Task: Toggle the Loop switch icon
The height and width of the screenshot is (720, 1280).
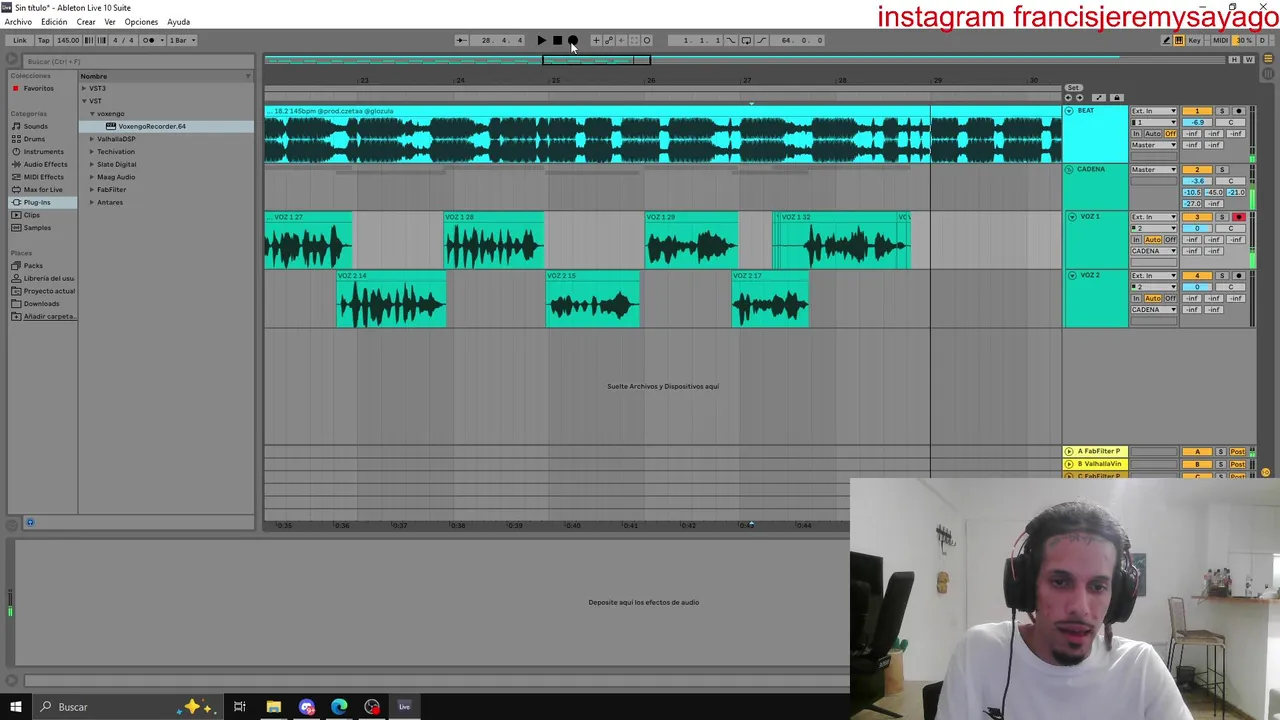Action: (x=746, y=40)
